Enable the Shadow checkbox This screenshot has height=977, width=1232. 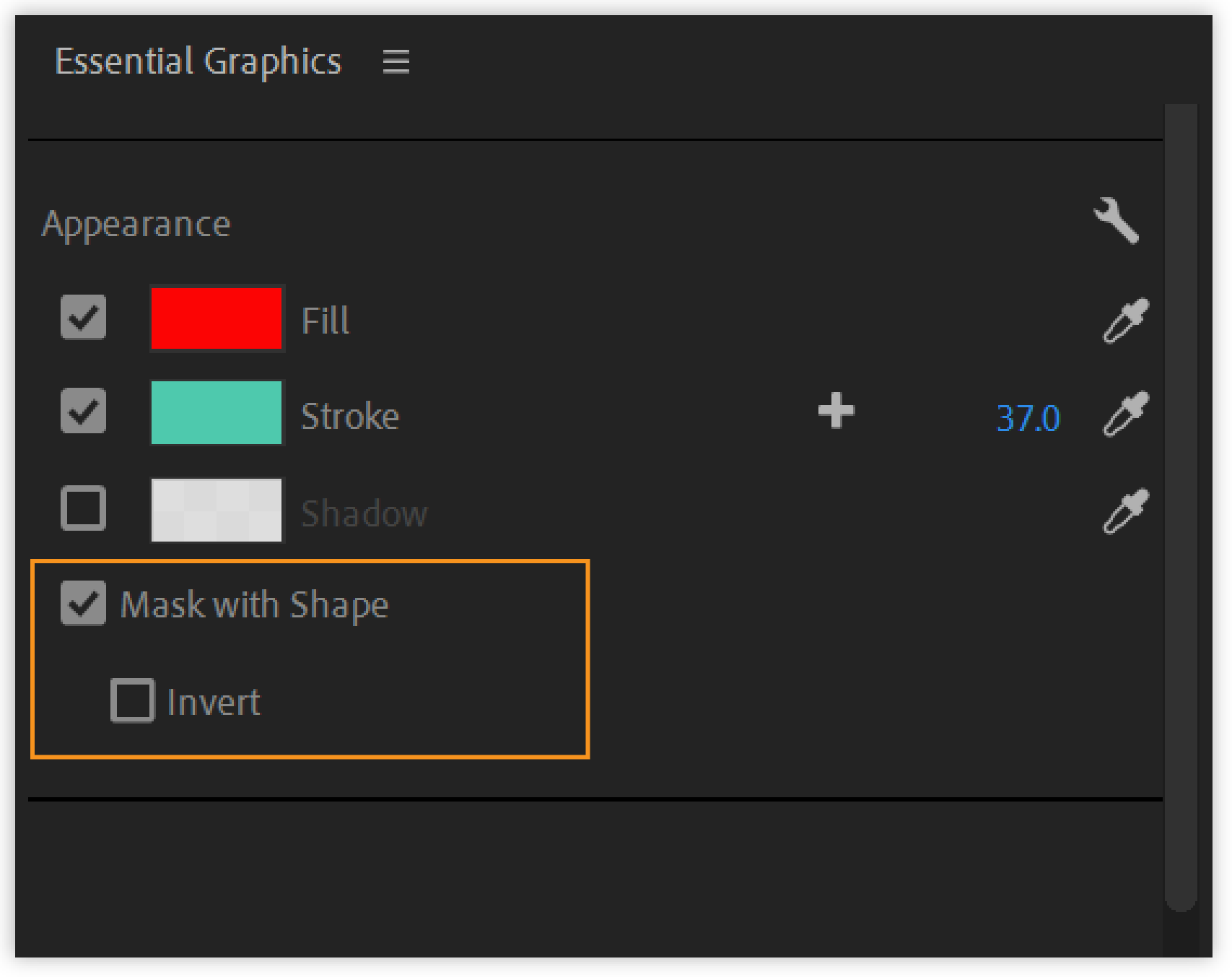tap(82, 509)
